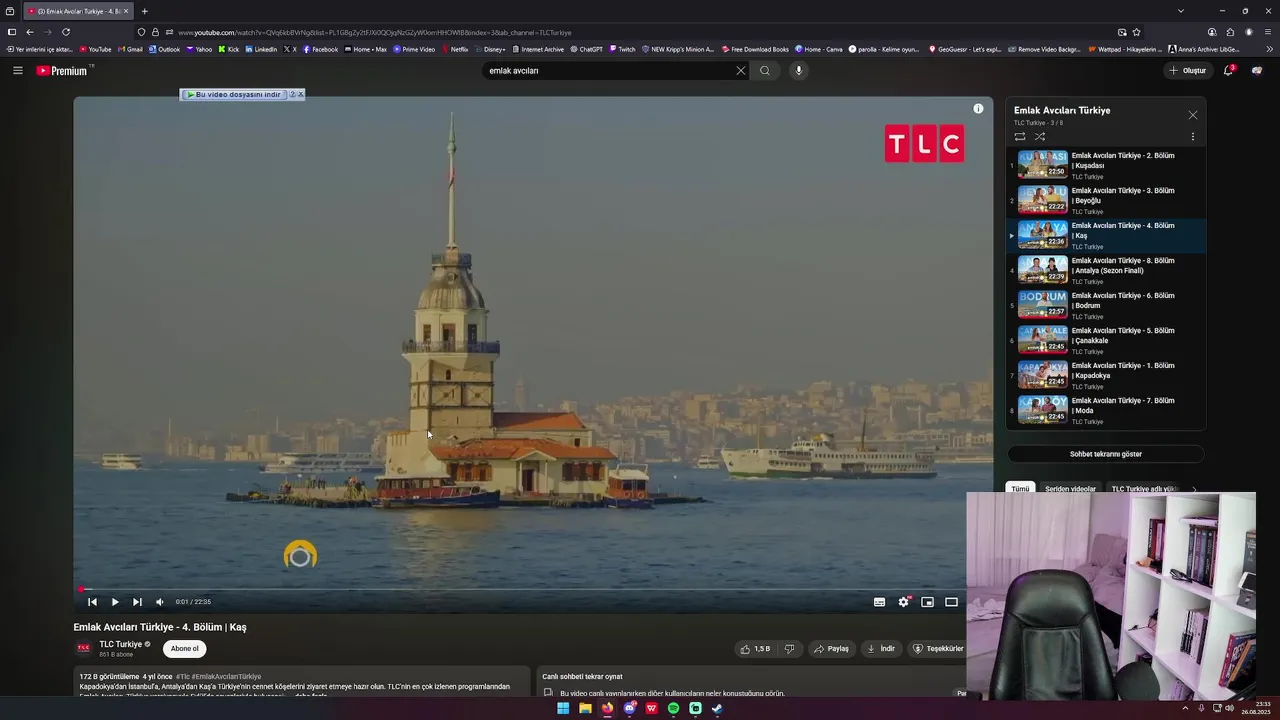Open the player settings gear
Image resolution: width=1280 pixels, height=720 pixels.
click(x=904, y=602)
